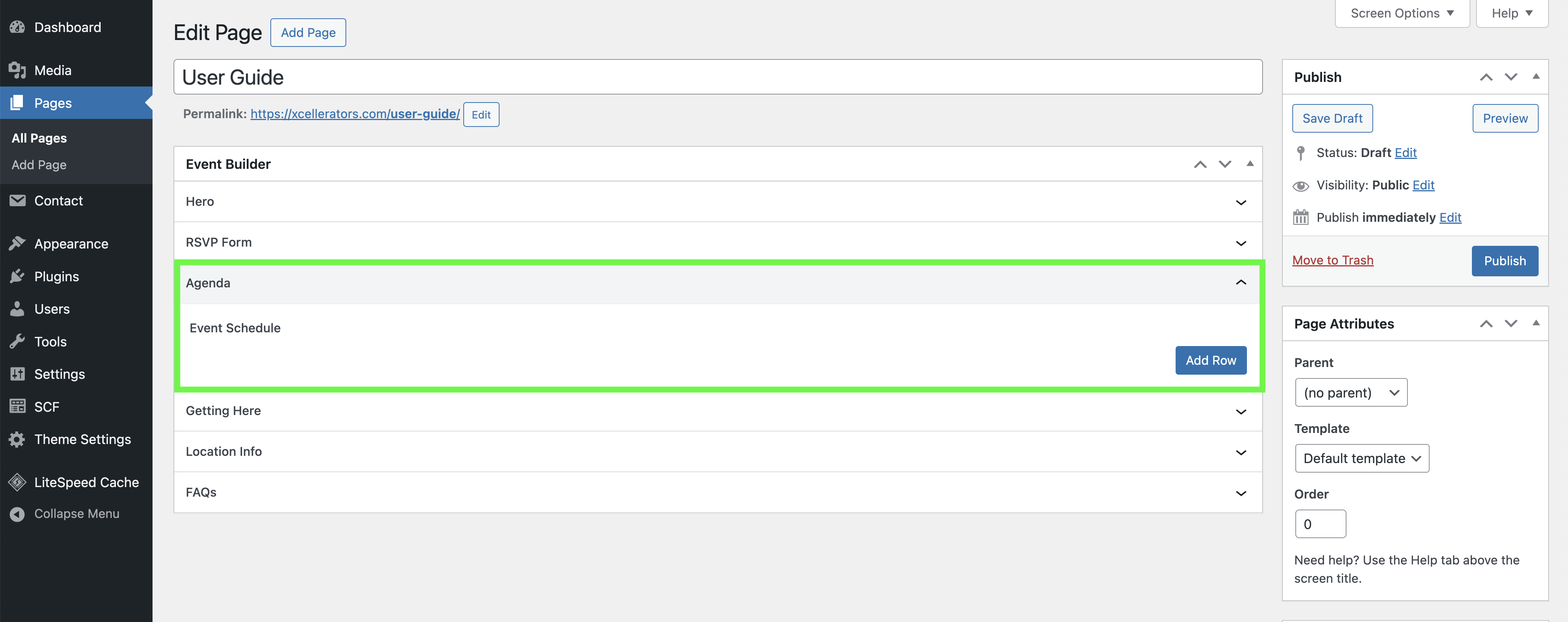Collapse the Agenda section chevron
Viewport: 1568px width, 622px height.
1240,282
